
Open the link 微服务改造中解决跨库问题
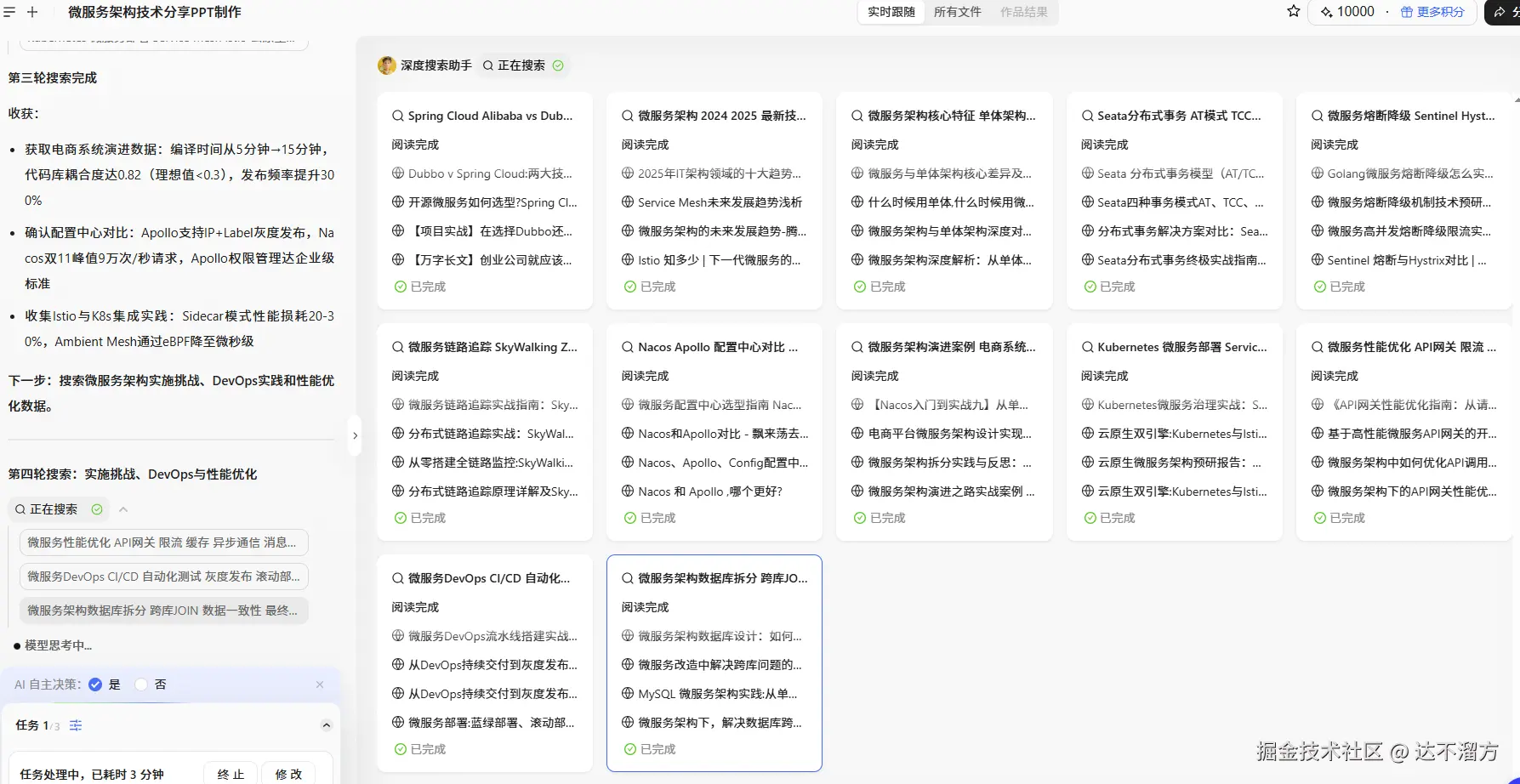point(720,665)
